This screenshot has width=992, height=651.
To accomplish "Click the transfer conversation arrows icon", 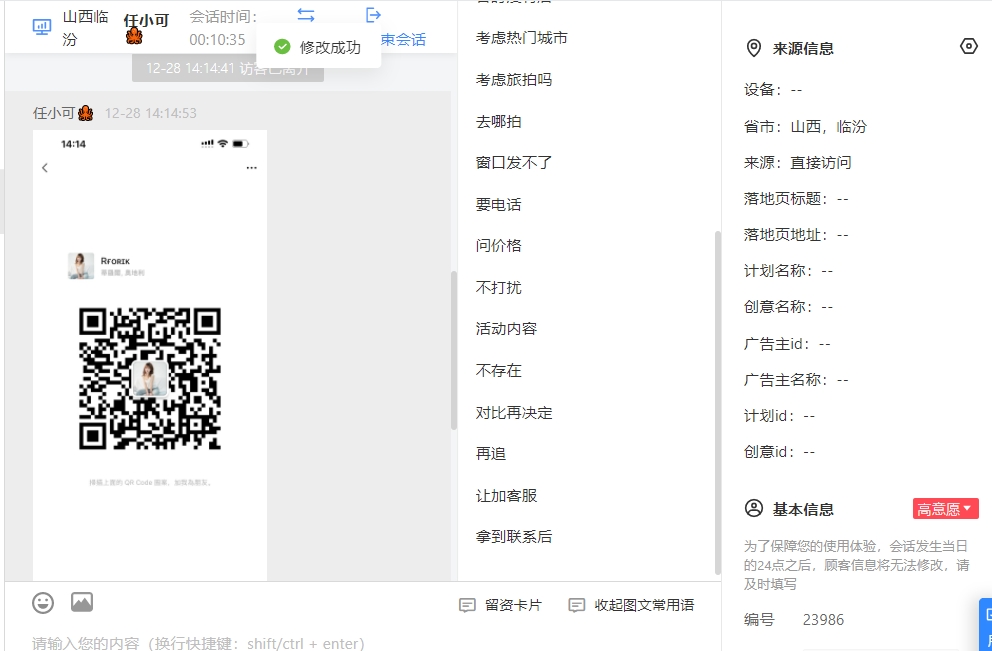I will 306,15.
